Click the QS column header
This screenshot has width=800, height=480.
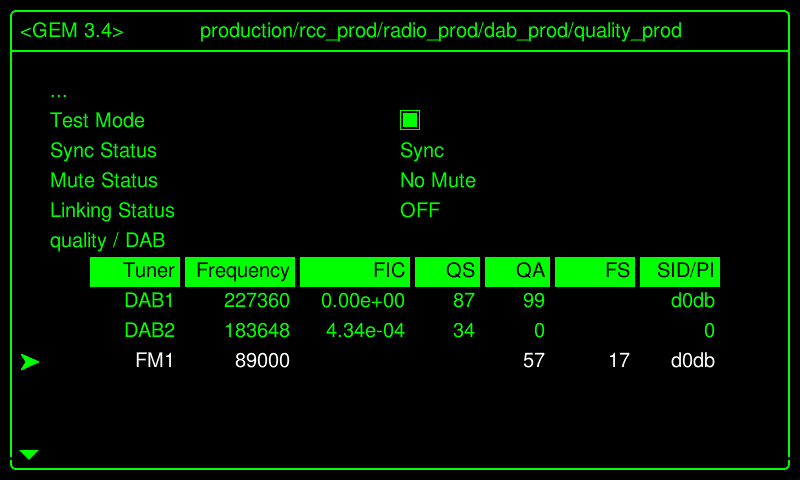click(447, 271)
